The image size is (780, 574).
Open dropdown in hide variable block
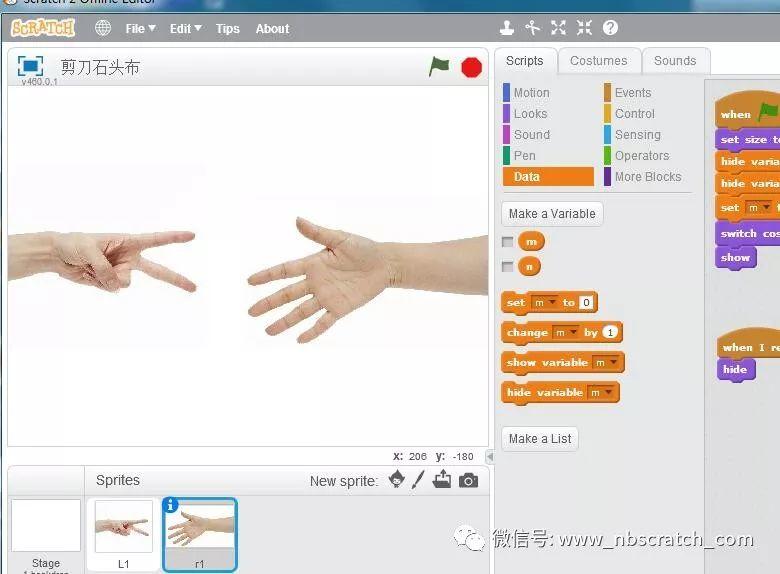(601, 392)
